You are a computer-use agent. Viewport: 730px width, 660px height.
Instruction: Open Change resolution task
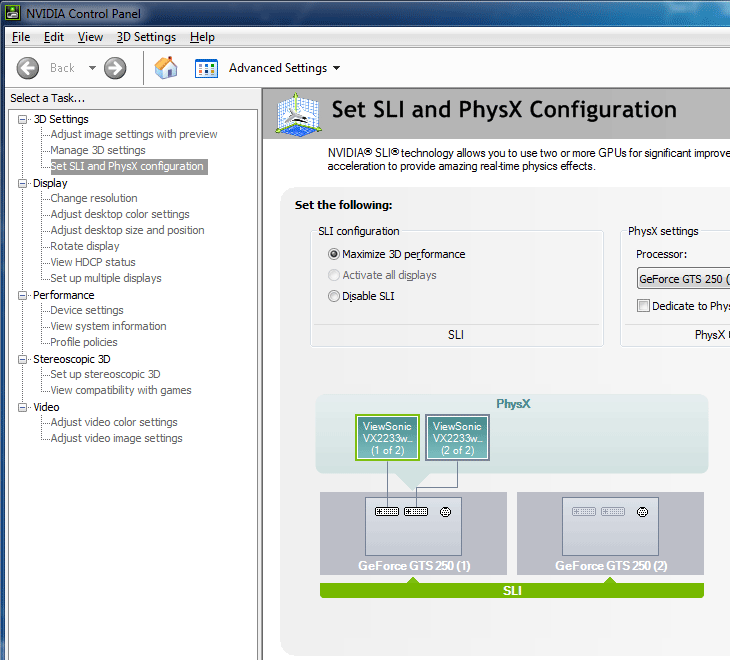[x=94, y=198]
